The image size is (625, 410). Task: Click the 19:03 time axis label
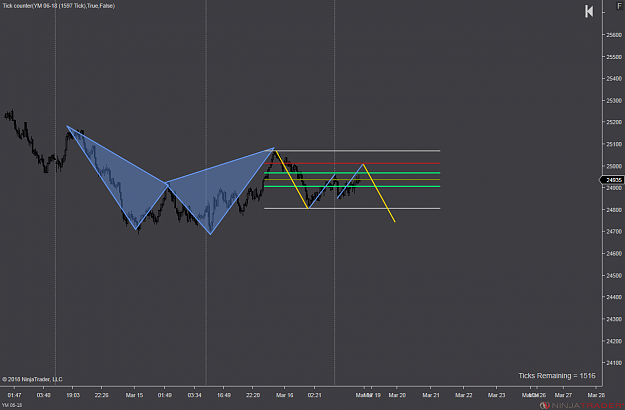(x=73, y=395)
